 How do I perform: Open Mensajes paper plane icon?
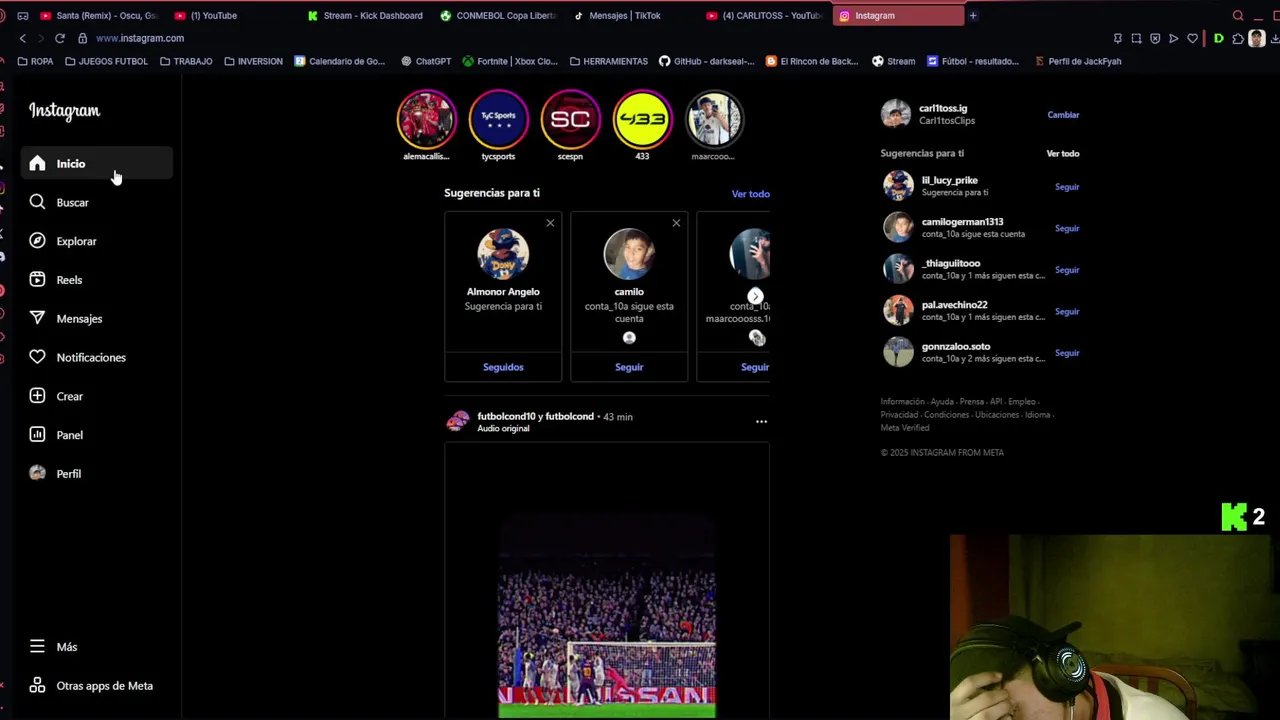tap(37, 318)
